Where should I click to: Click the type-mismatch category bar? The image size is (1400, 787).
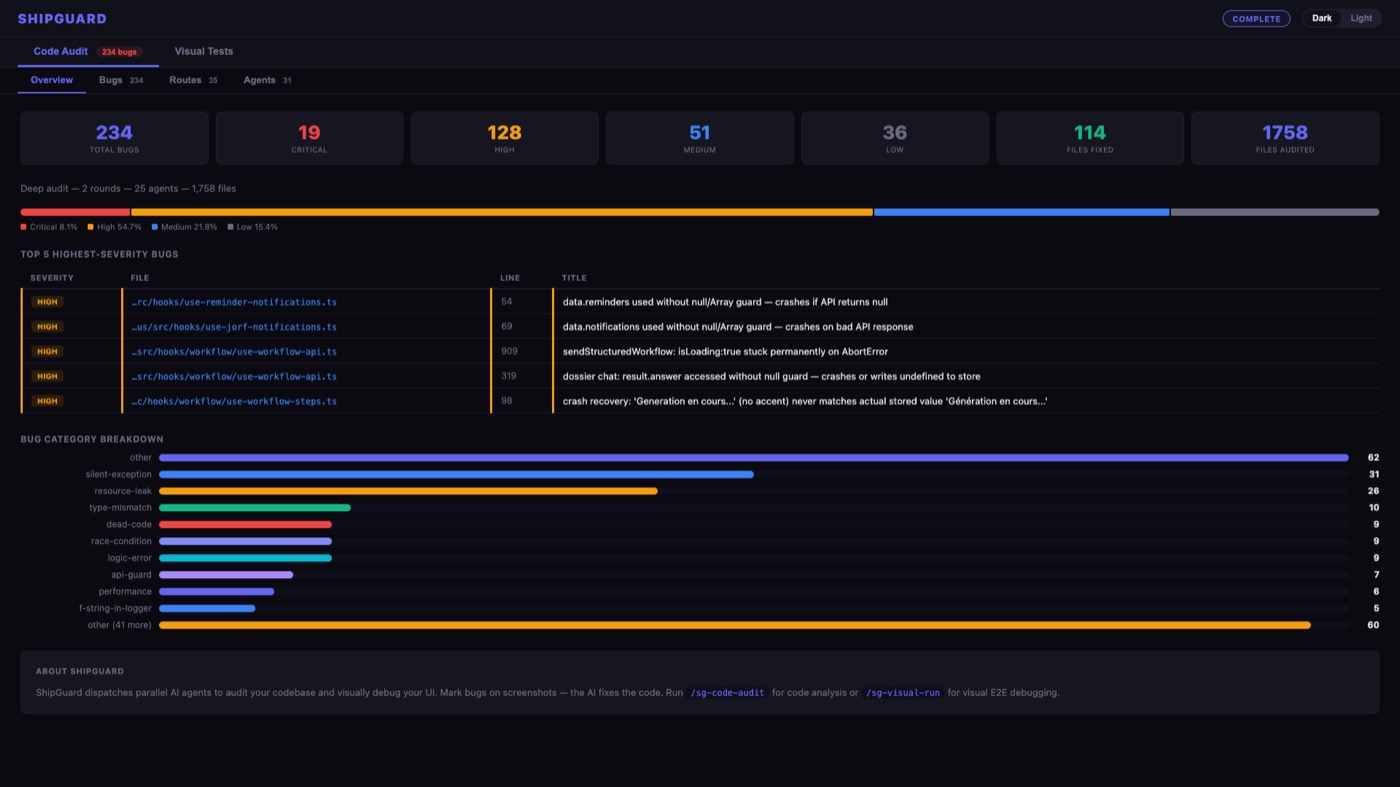tap(255, 508)
